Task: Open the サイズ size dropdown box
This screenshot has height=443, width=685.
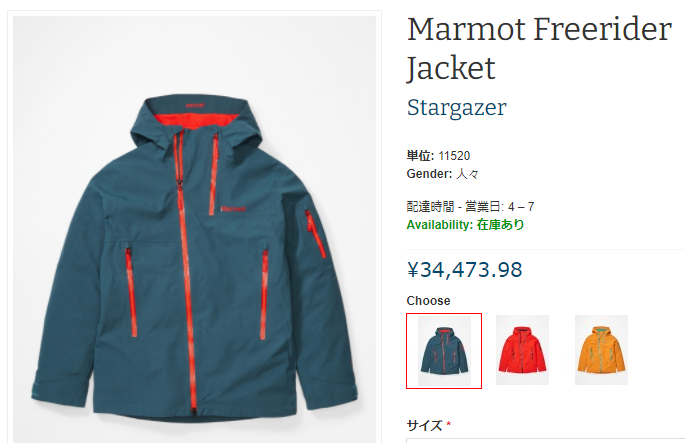Action: pyautogui.click(x=546, y=440)
